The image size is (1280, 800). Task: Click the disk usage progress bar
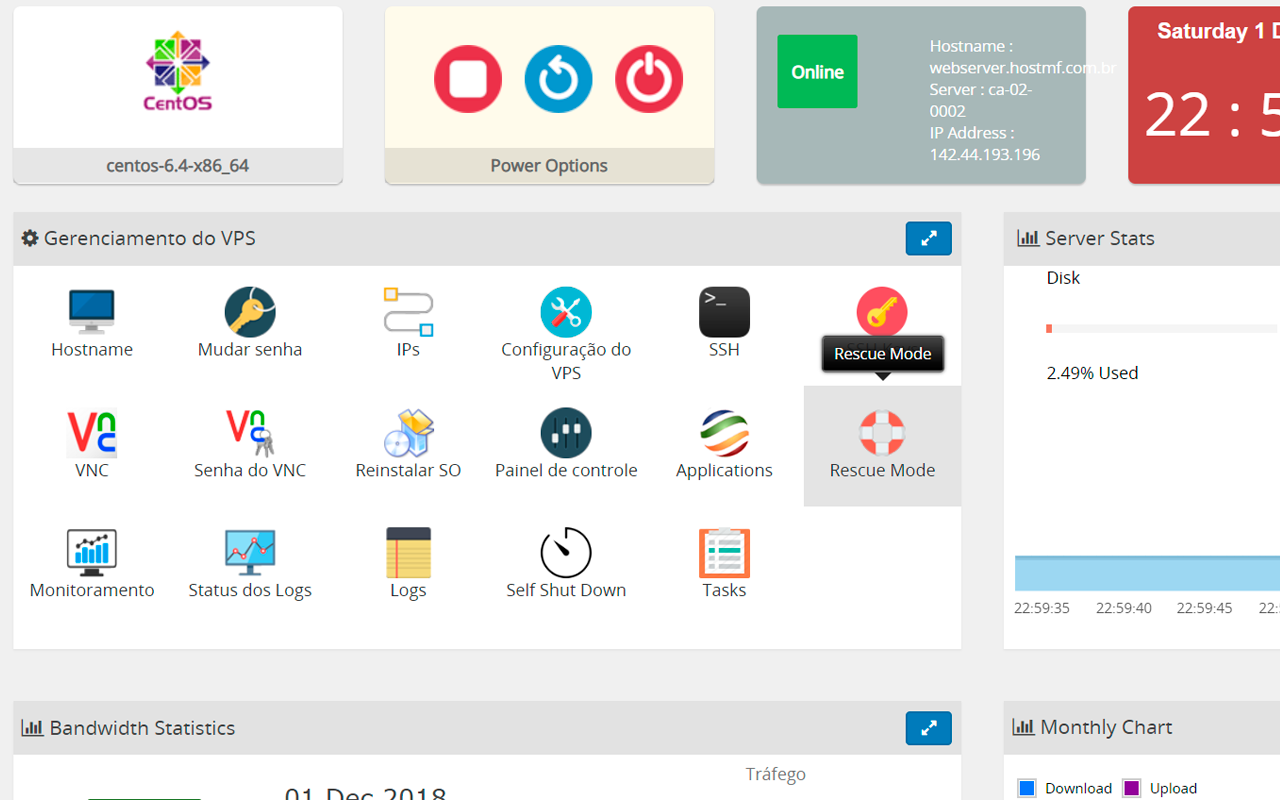[x=1162, y=328]
